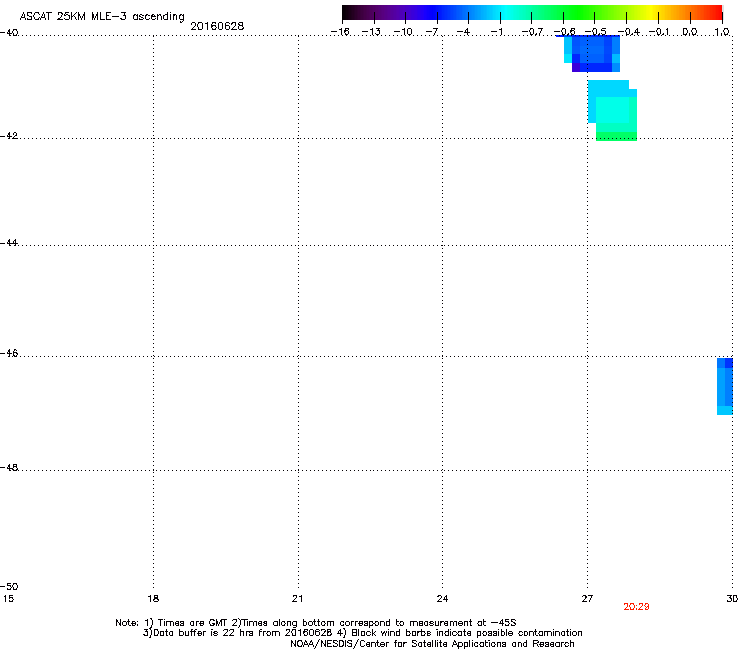Click the color bar label "0.0"

(x=690, y=32)
